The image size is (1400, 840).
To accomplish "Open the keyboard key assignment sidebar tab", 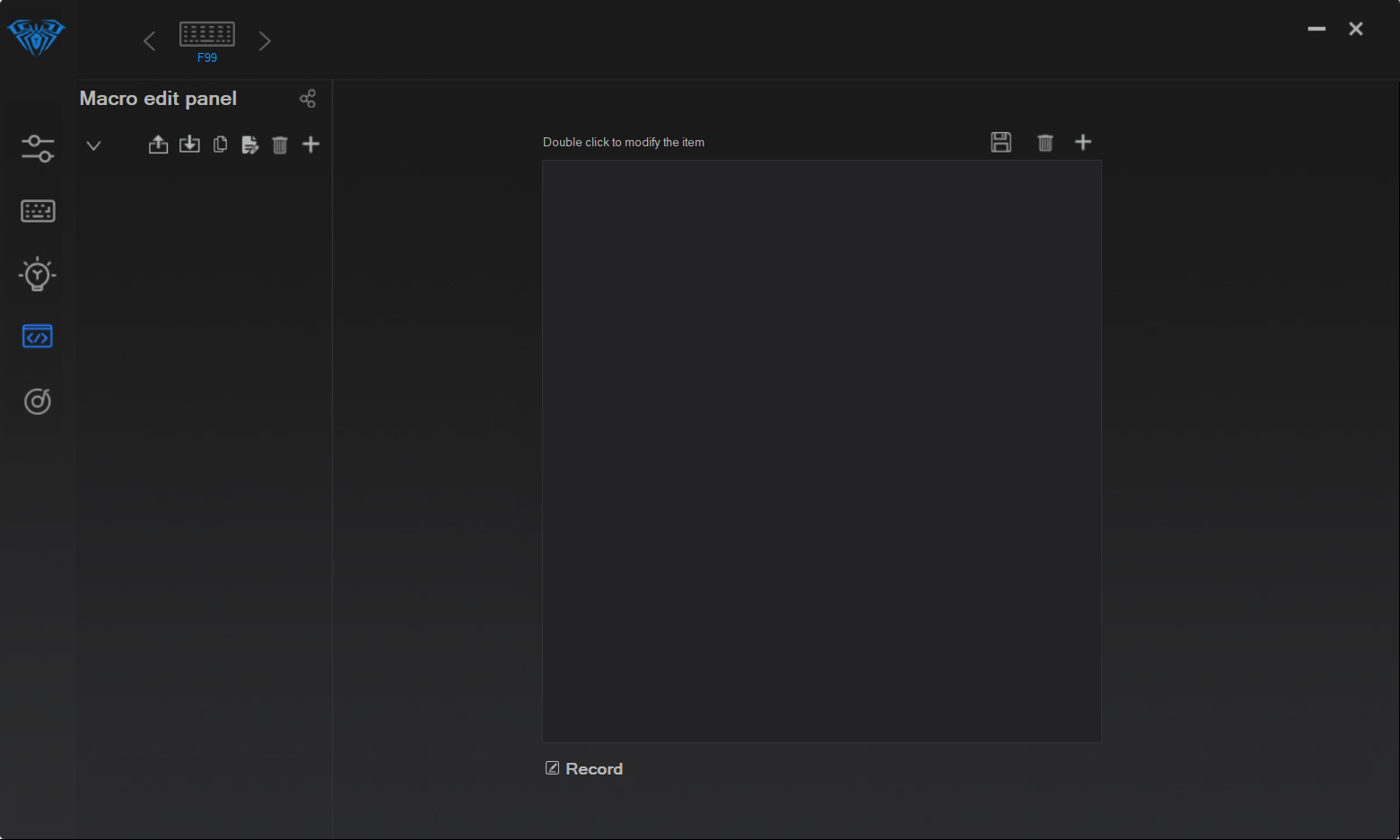I will click(38, 211).
